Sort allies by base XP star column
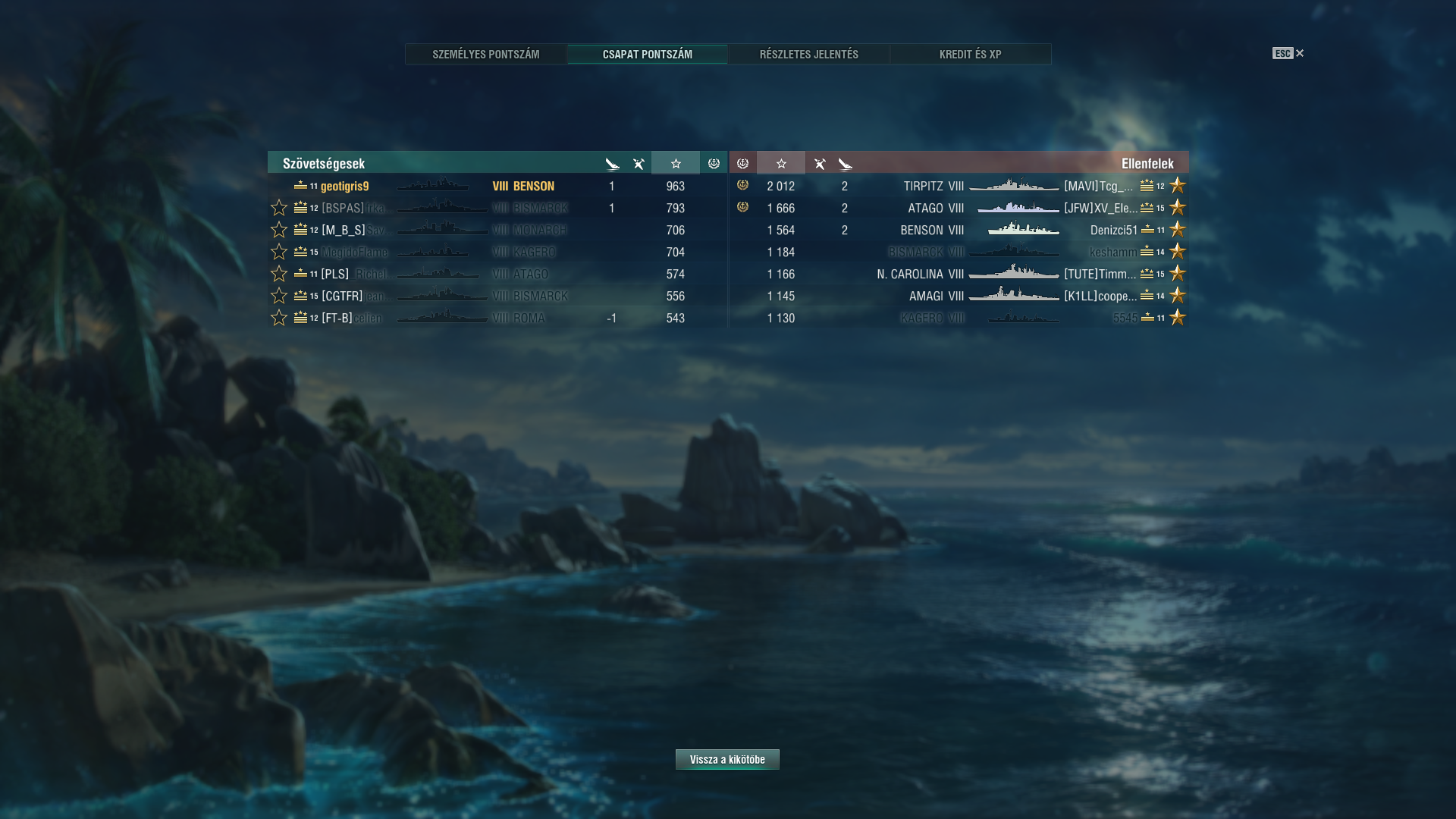This screenshot has height=819, width=1456. tap(676, 163)
